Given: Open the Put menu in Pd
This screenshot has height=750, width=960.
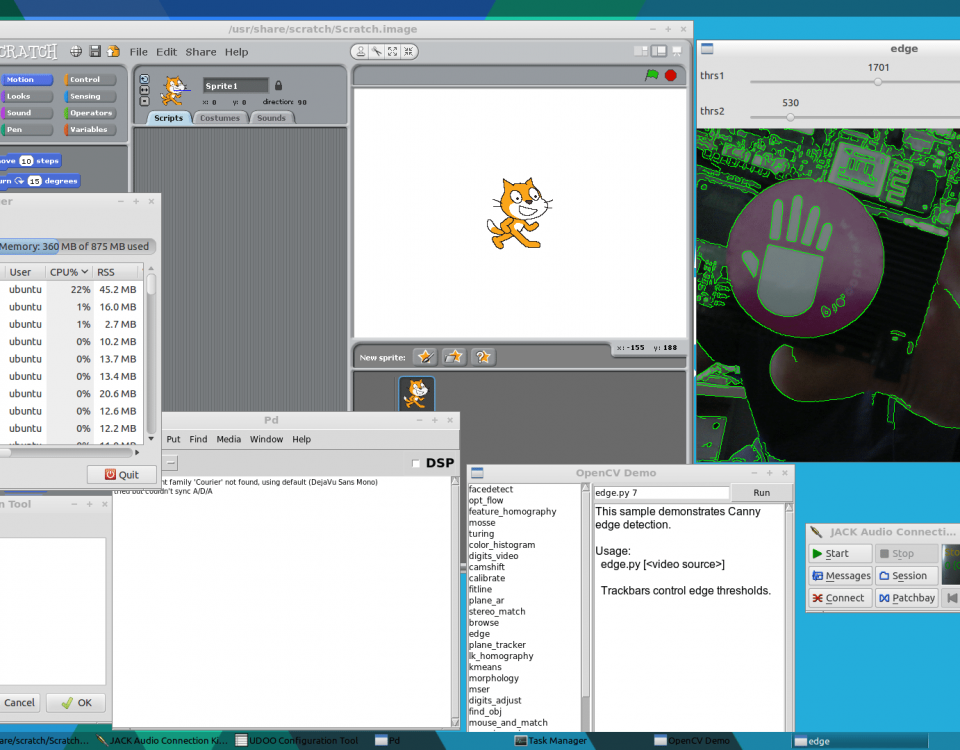Looking at the screenshot, I should (x=173, y=439).
